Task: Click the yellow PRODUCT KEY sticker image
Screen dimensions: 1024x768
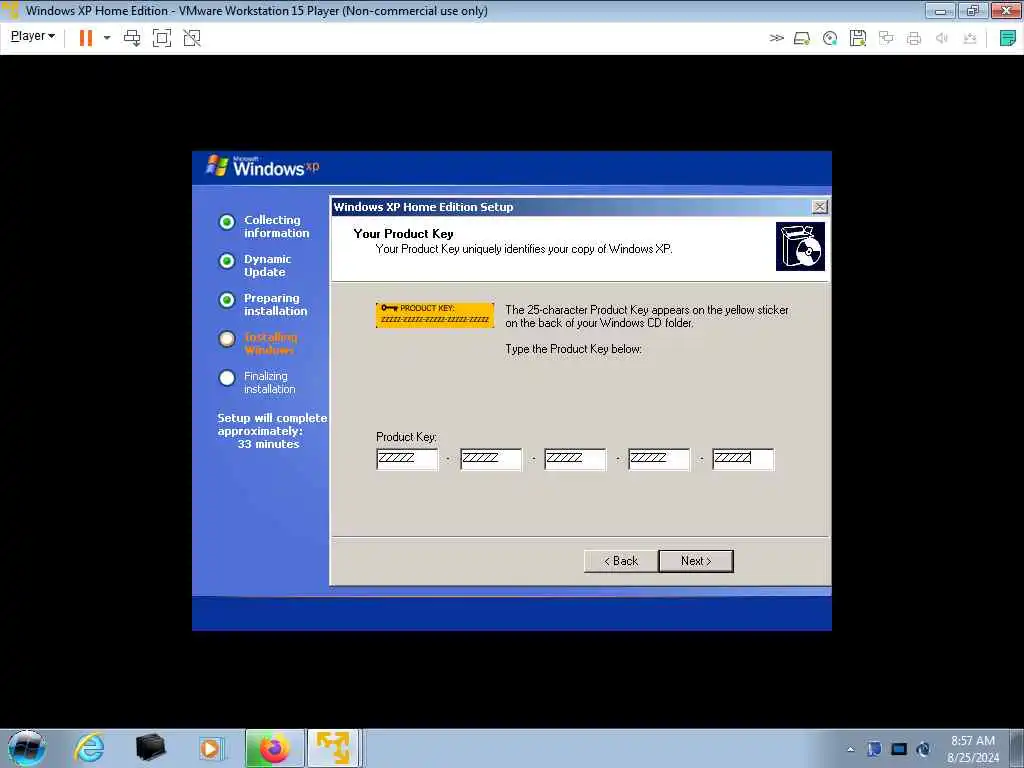Action: (x=434, y=315)
